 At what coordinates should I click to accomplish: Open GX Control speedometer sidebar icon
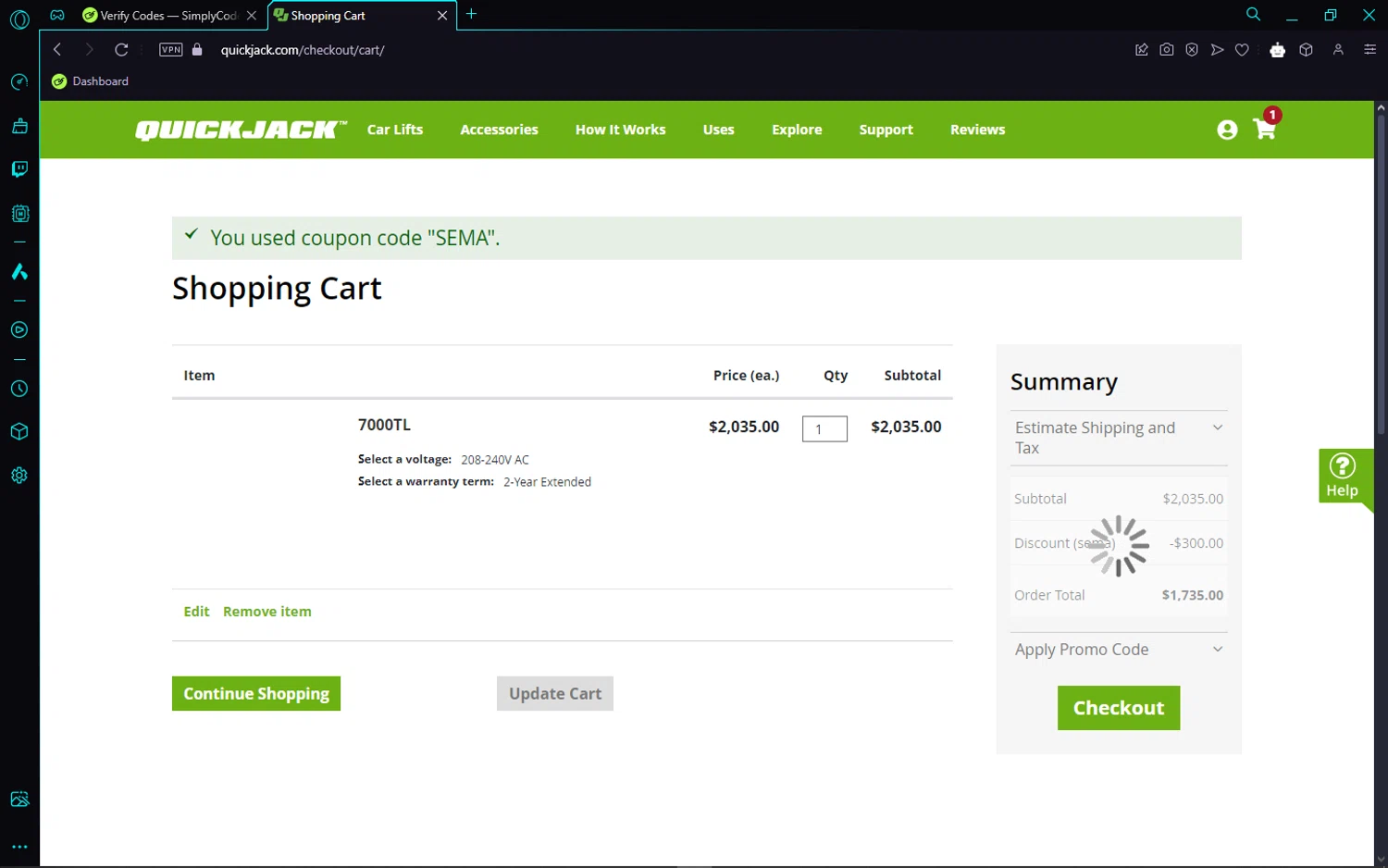click(x=19, y=82)
